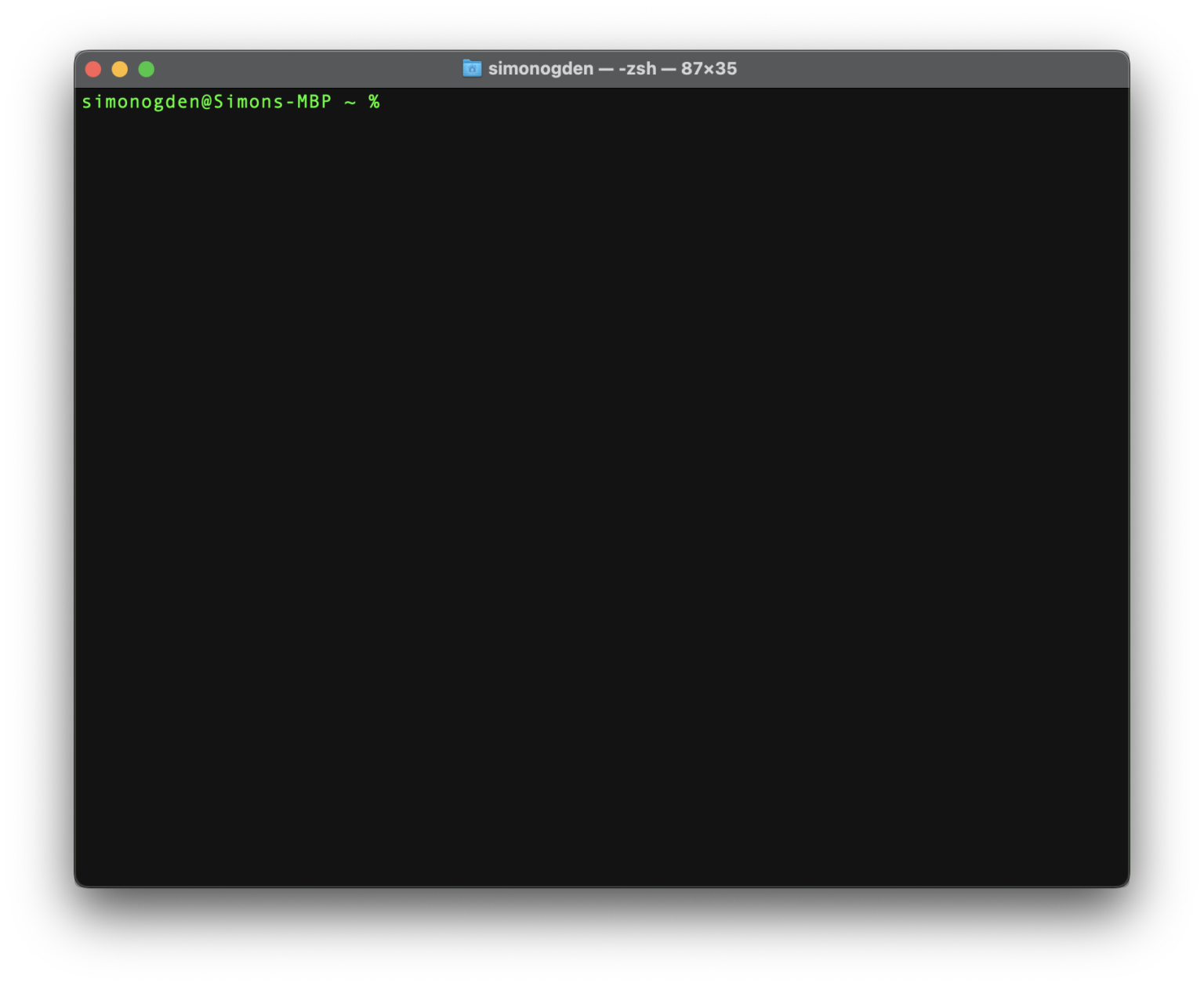Image resolution: width=1204 pixels, height=986 pixels.
Task: Click the green full-screen window control
Action: tap(147, 69)
